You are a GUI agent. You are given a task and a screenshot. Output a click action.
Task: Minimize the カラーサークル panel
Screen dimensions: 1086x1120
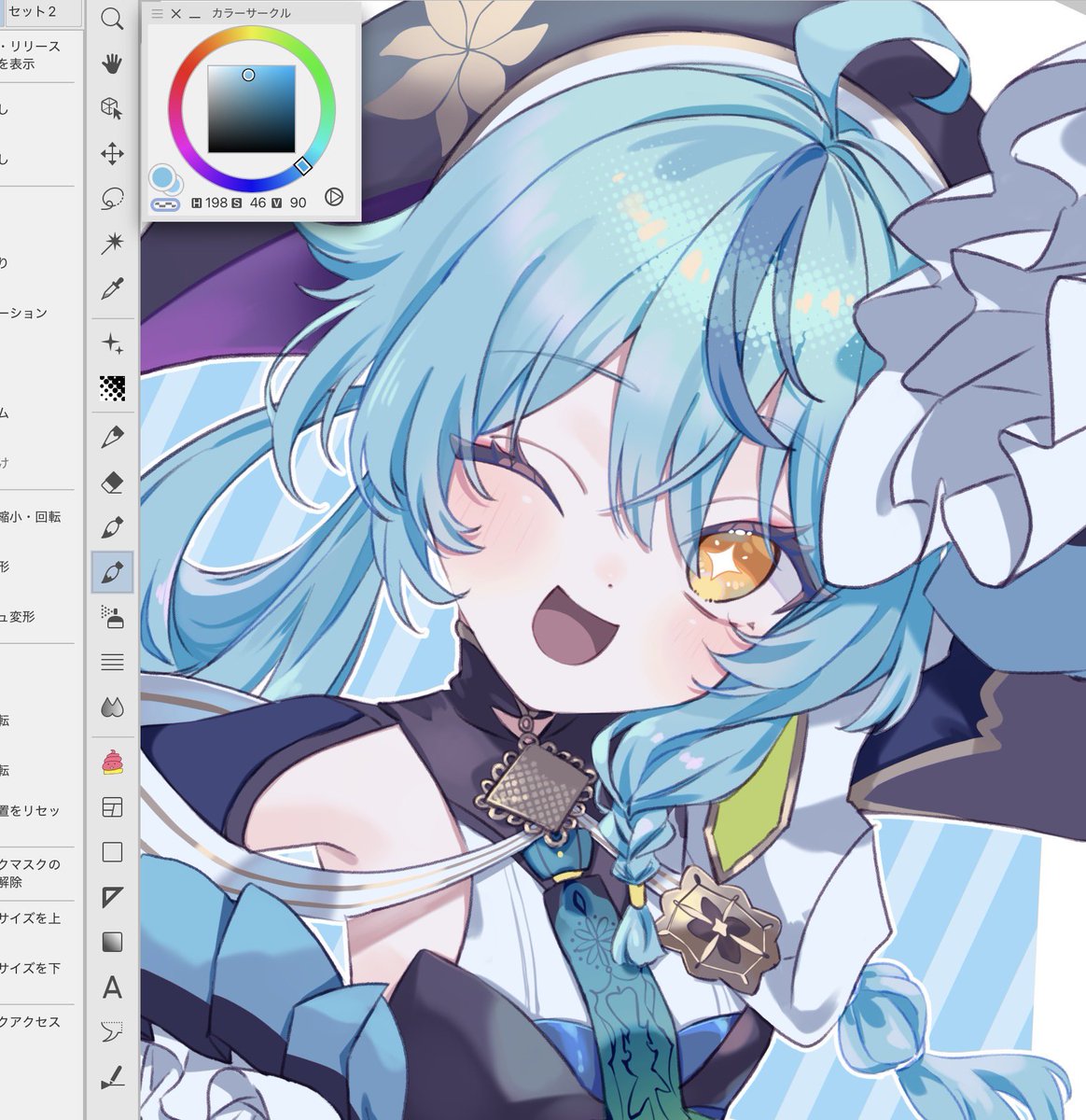(194, 16)
